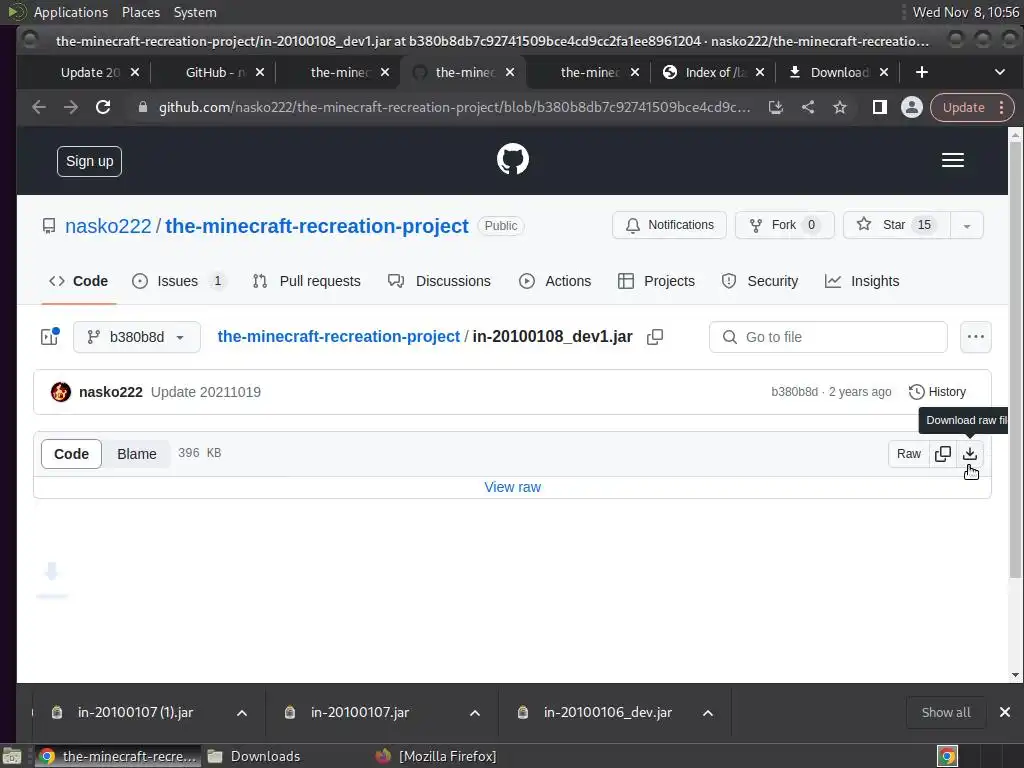Viewport: 1024px width, 768px height.
Task: Expand options for in-20100106_dev.jar download
Action: pos(708,712)
